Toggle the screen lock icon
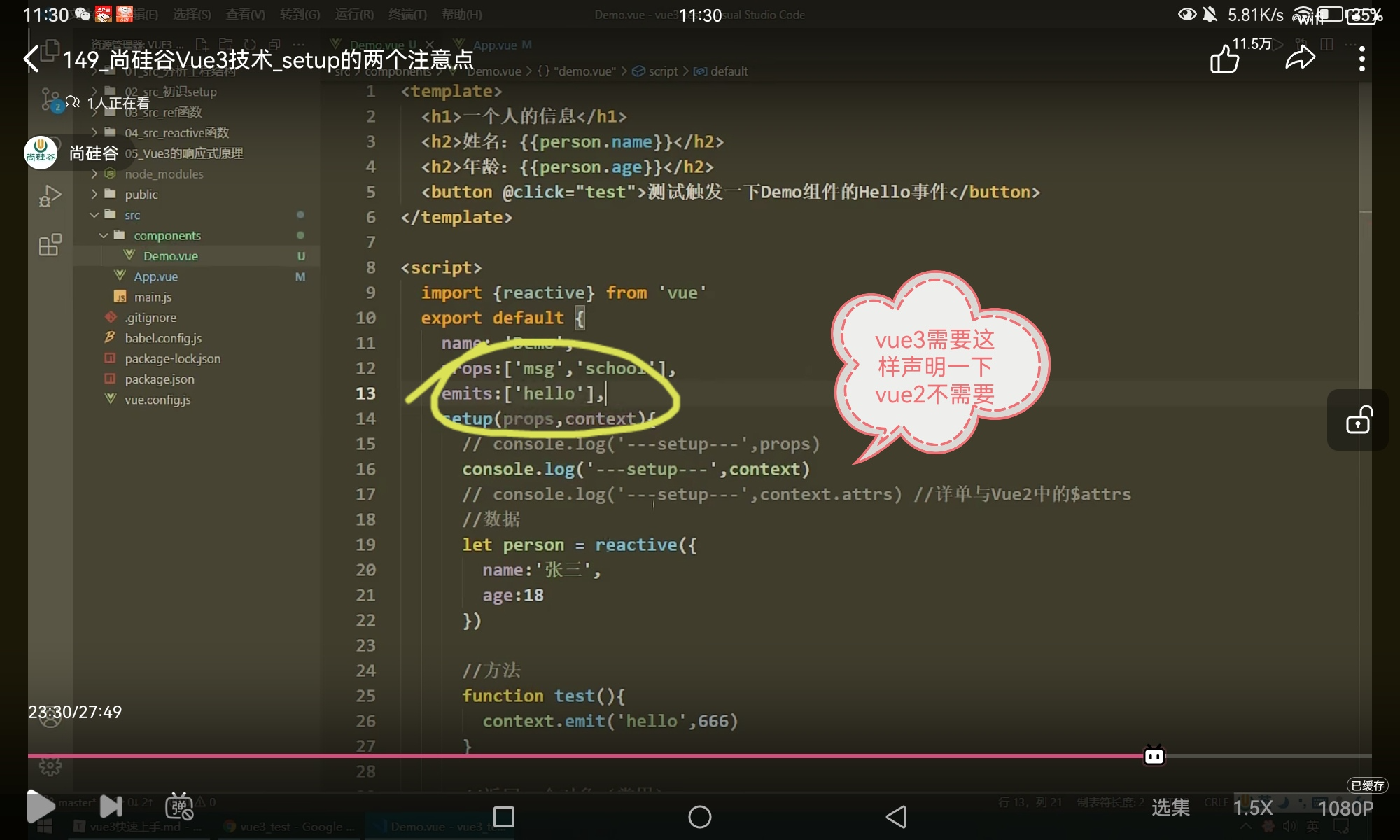This screenshot has height=840, width=1400. [1358, 421]
